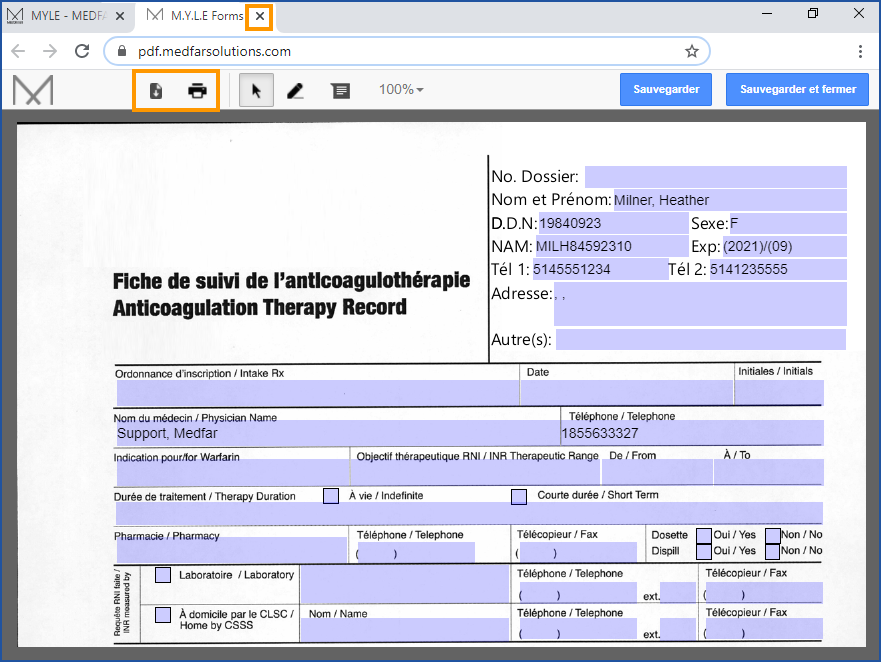881x662 pixels.
Task: Click the Medfar M logo
Action: 33,90
